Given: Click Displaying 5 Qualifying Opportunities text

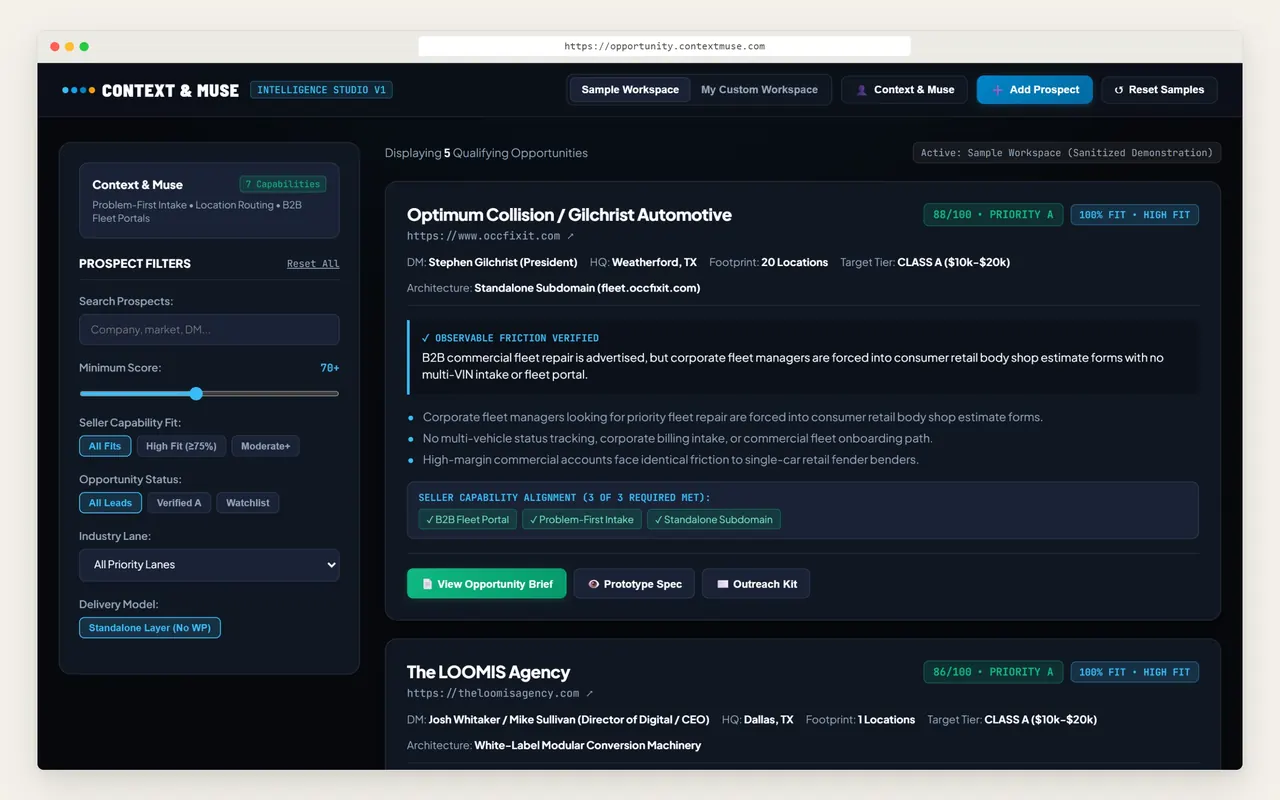Looking at the screenshot, I should (486, 153).
